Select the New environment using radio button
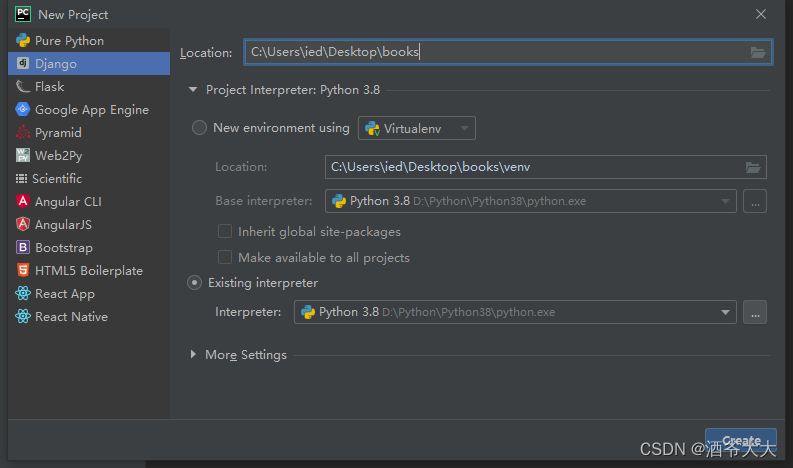This screenshot has height=468, width=793. pos(199,127)
